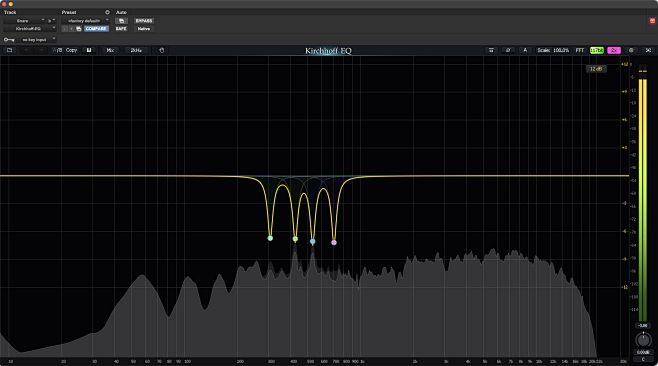Select next preset plus button
This screenshot has height=366, width=658.
pyautogui.click(x=71, y=29)
